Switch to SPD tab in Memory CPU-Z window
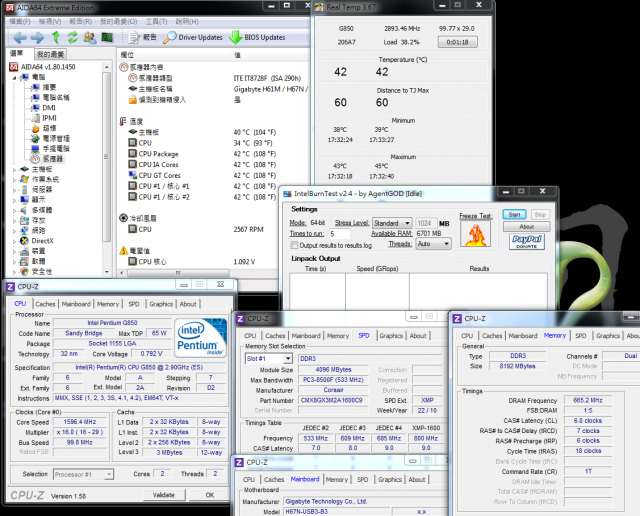The height and width of the screenshot is (516, 640). [580, 336]
